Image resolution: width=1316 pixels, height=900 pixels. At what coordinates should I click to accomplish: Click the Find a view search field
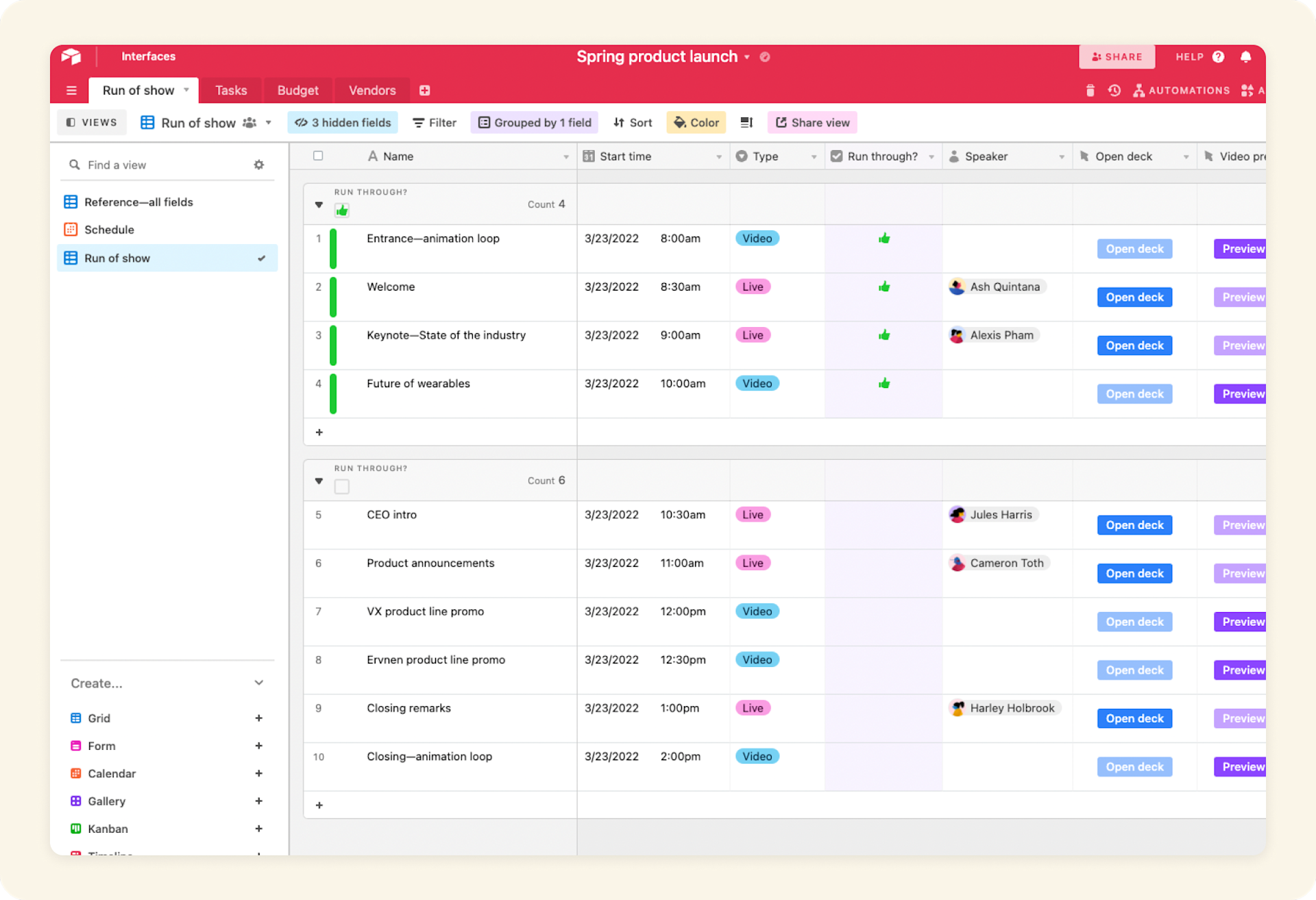[137, 165]
